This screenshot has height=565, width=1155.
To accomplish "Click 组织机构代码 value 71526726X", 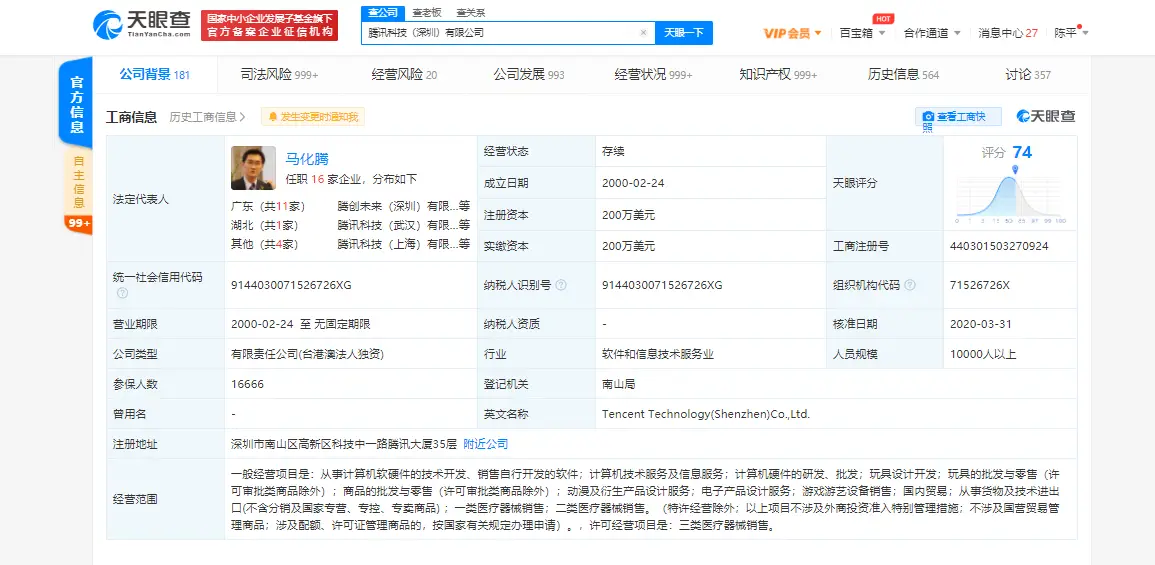I will pyautogui.click(x=980, y=285).
